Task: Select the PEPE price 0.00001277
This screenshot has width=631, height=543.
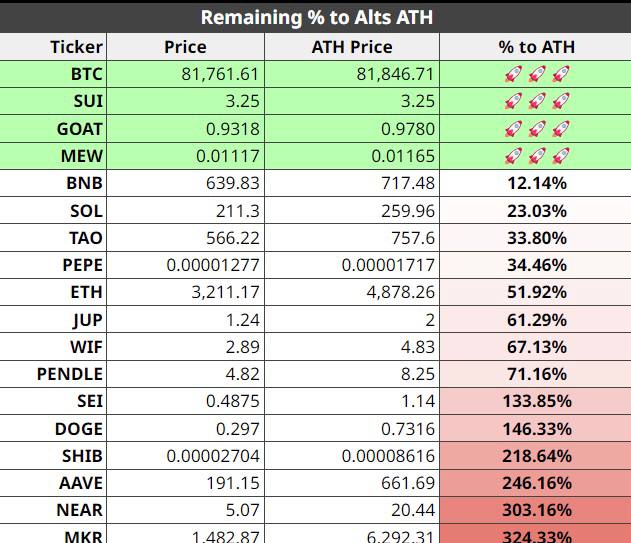Action: 186,265
